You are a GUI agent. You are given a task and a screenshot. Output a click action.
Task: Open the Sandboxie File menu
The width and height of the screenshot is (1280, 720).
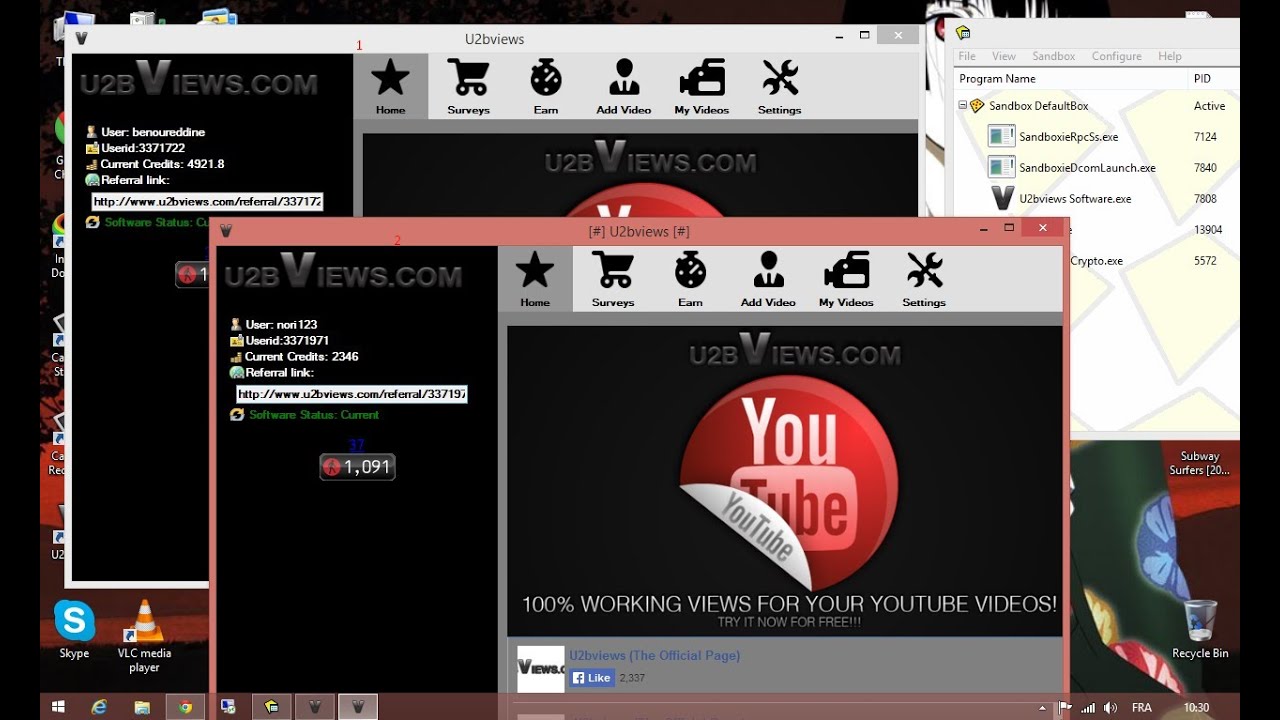coord(967,56)
